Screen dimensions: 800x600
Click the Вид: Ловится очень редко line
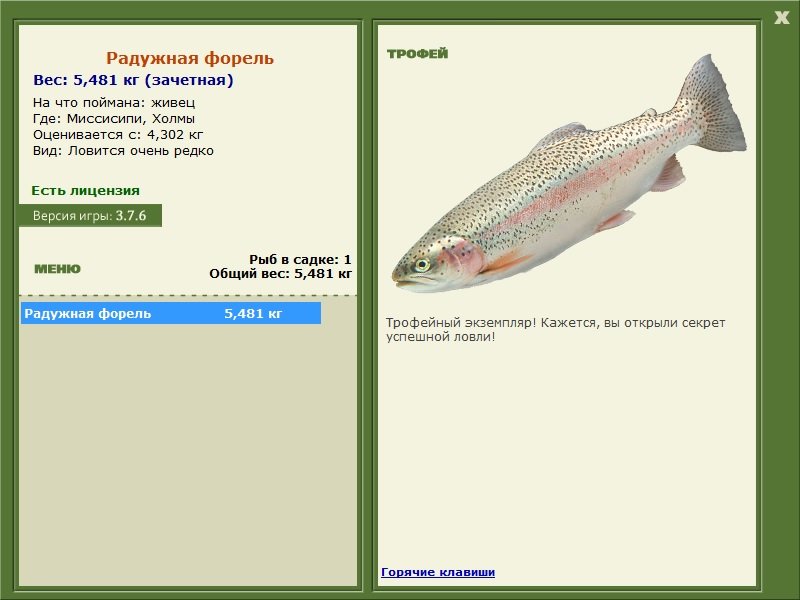pos(123,151)
